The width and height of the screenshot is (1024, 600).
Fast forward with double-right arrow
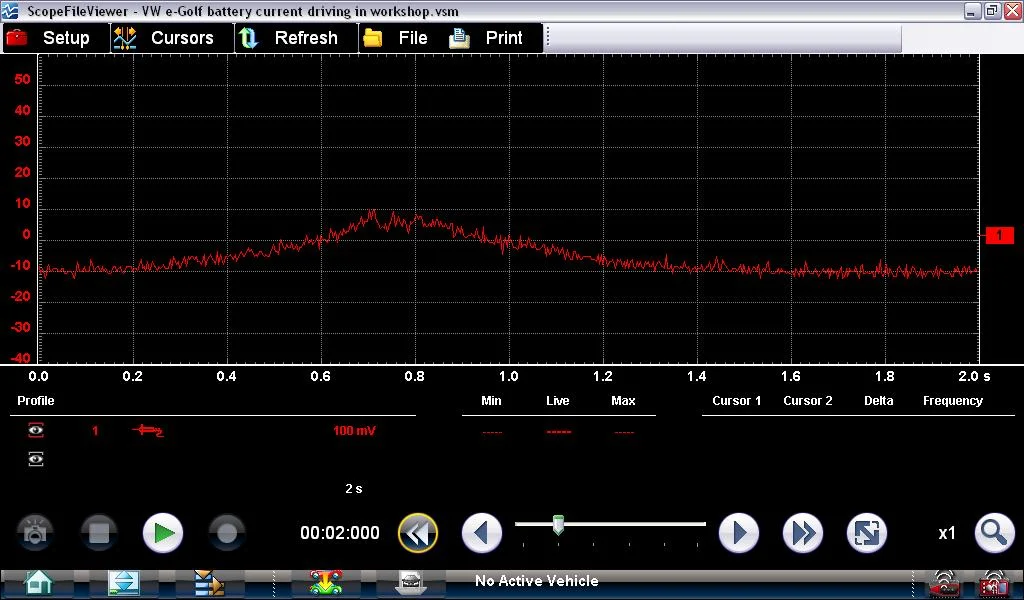[x=803, y=533]
